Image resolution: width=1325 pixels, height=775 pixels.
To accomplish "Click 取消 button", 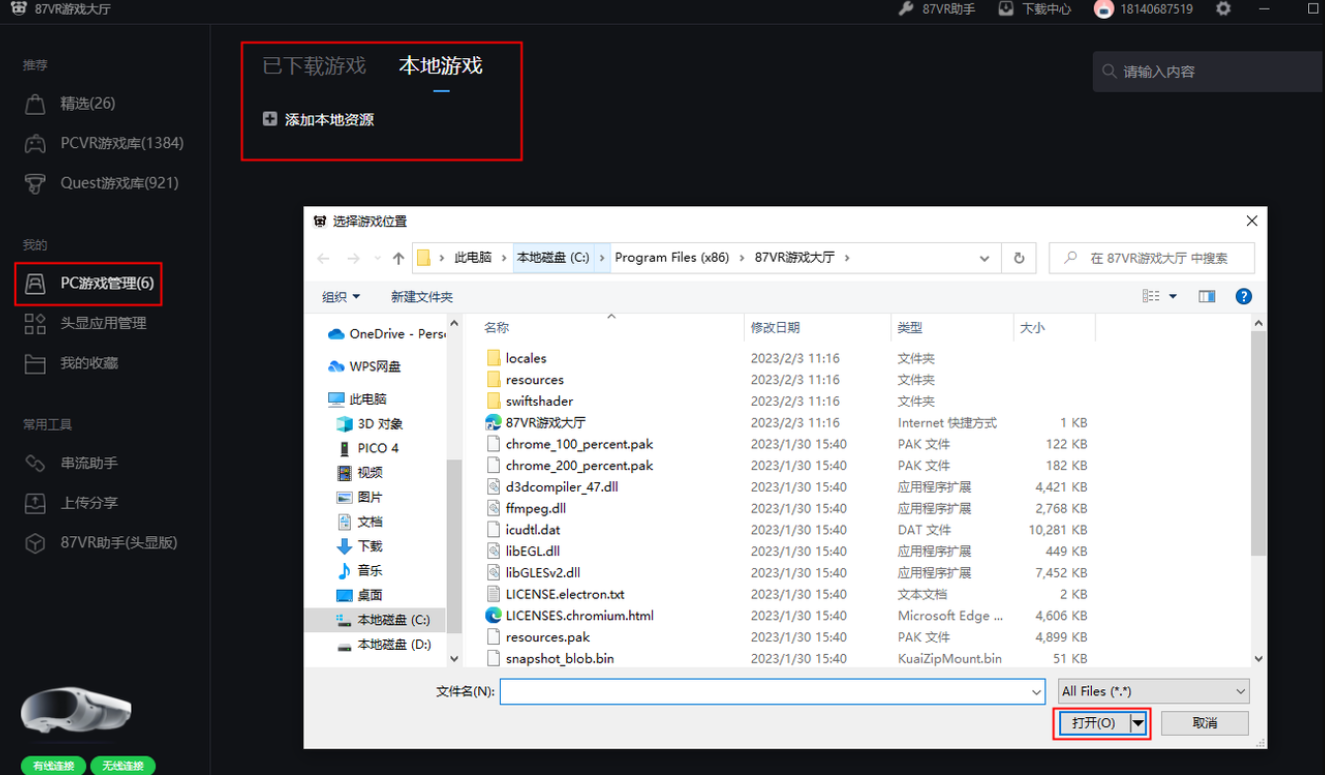I will [1205, 723].
